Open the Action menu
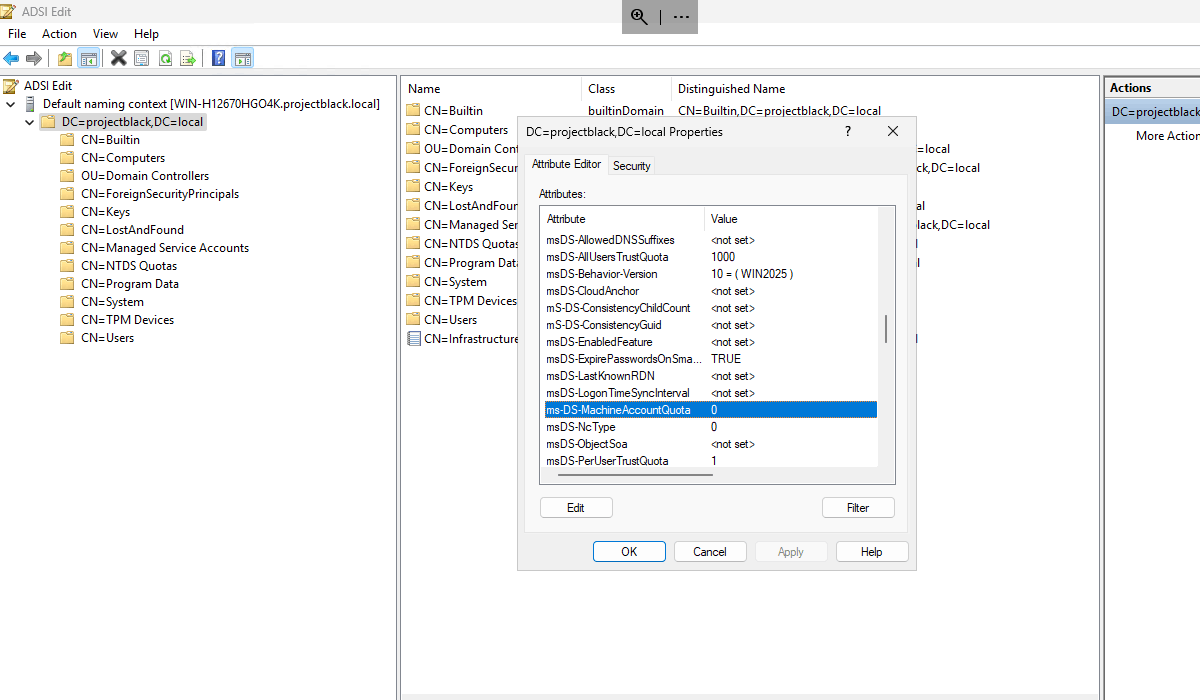Image resolution: width=1200 pixels, height=700 pixels. 59,33
